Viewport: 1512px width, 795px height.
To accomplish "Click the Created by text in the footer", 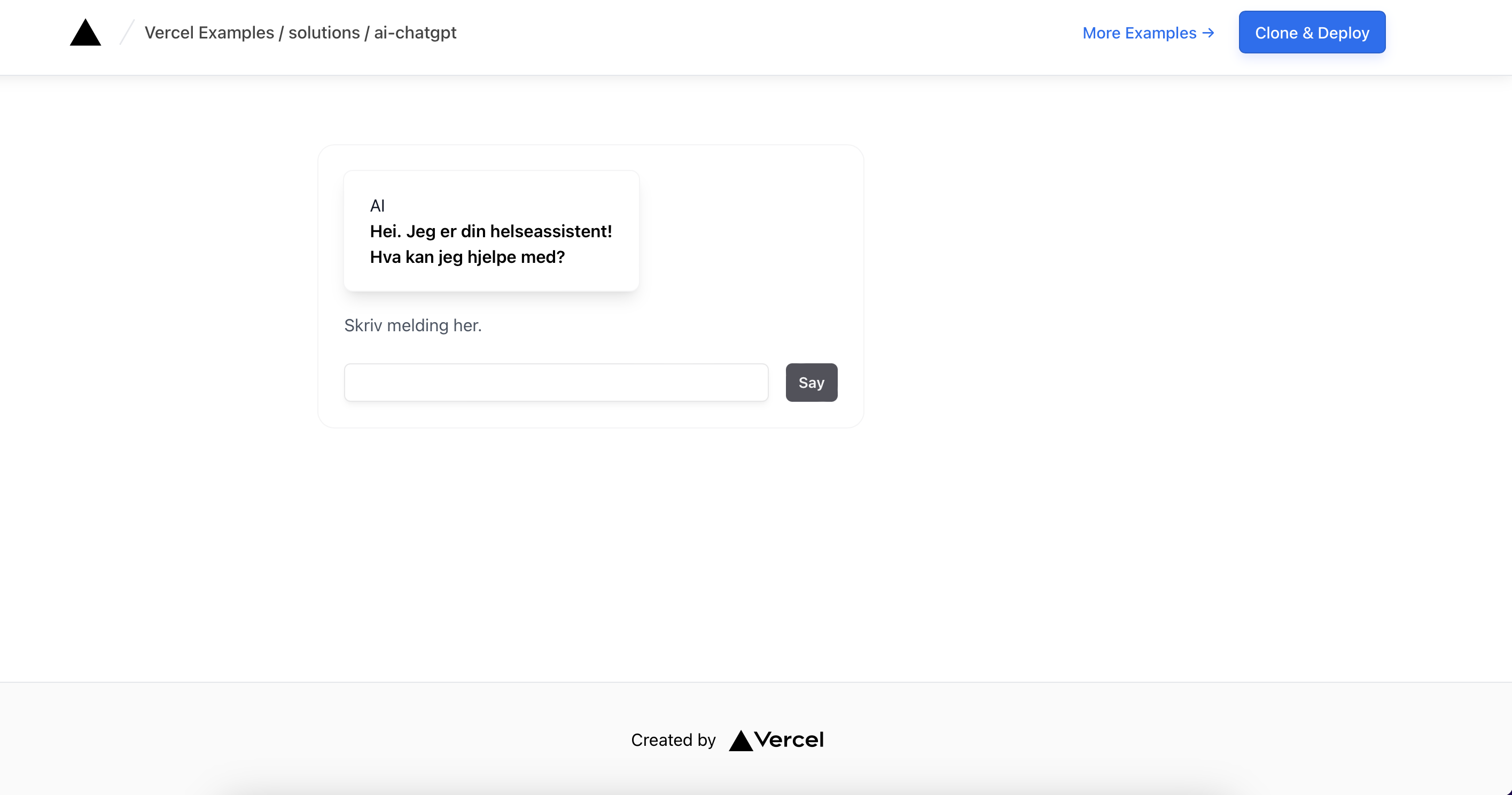I will click(x=673, y=741).
